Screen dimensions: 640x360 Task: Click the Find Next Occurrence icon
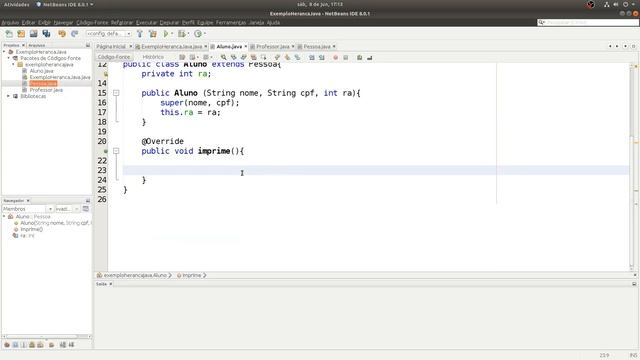click(244, 58)
